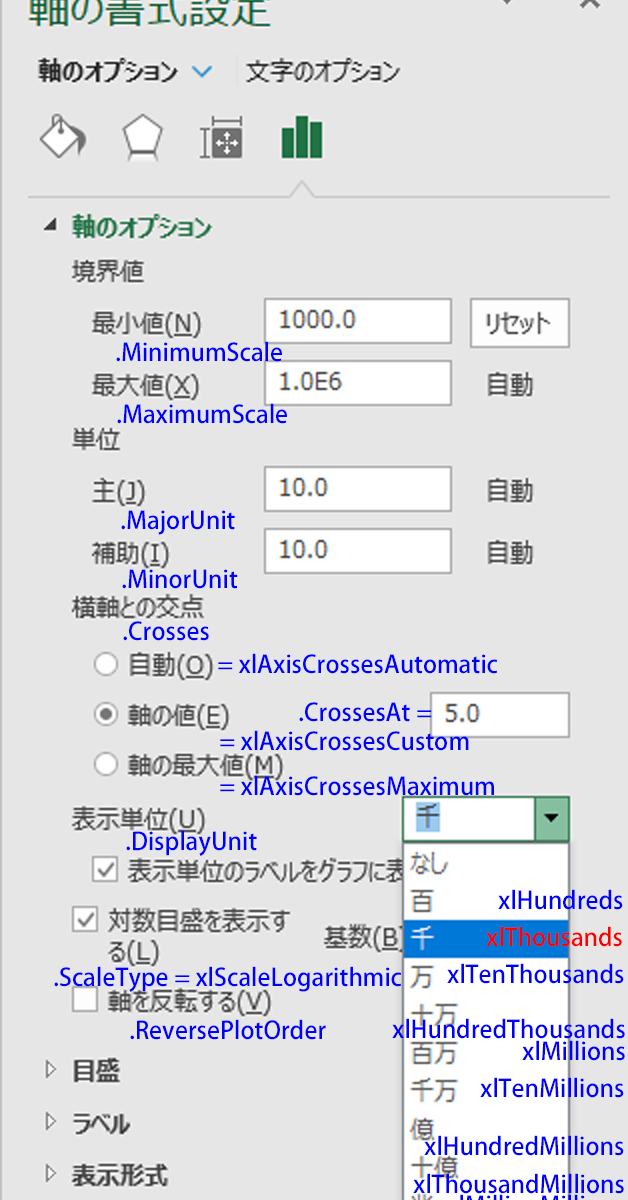Enable the 軸を反転する(V) checkbox

(x=85, y=1001)
